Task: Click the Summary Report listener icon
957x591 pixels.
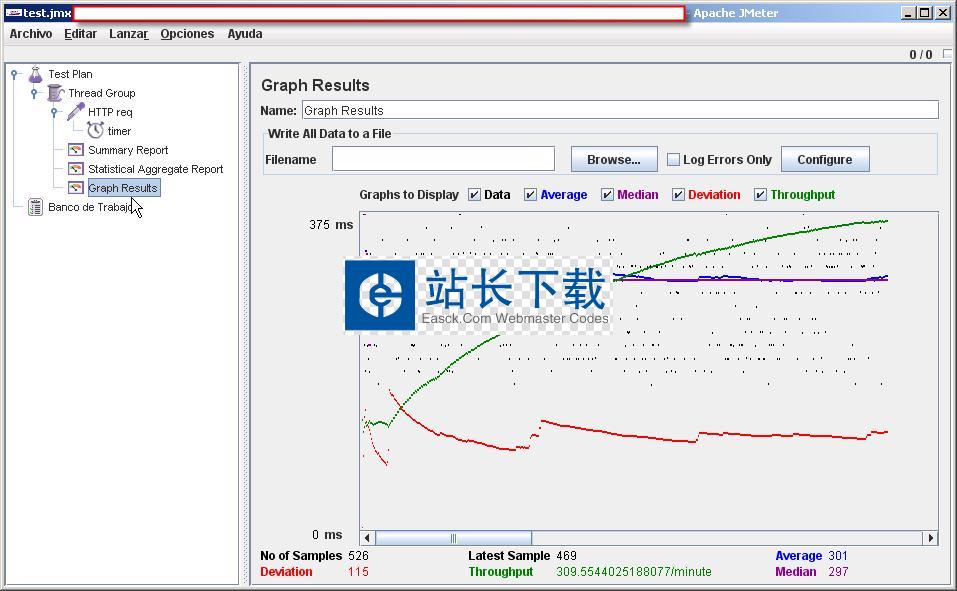Action: (75, 150)
